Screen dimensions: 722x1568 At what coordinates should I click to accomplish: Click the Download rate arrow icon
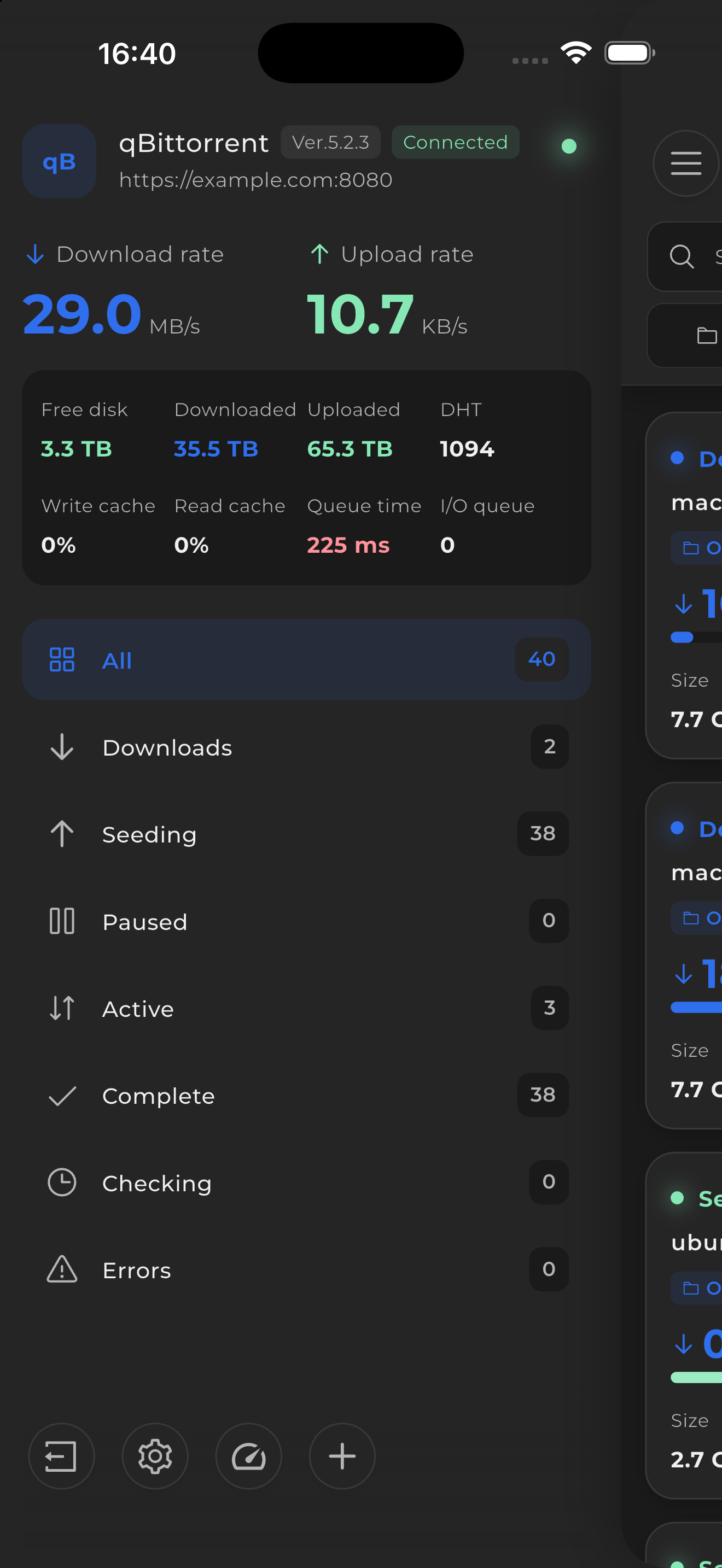pyautogui.click(x=36, y=254)
